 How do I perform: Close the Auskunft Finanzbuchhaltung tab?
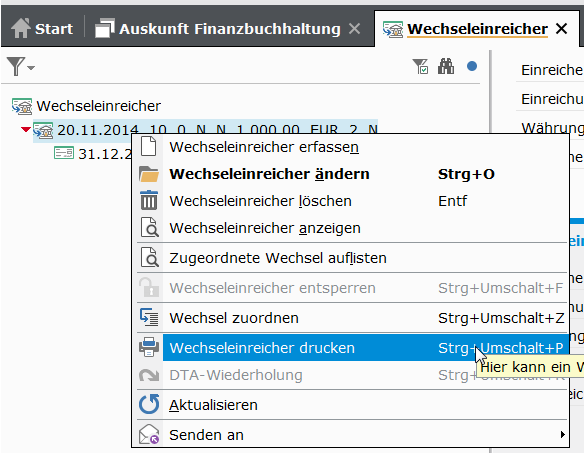tap(355, 29)
